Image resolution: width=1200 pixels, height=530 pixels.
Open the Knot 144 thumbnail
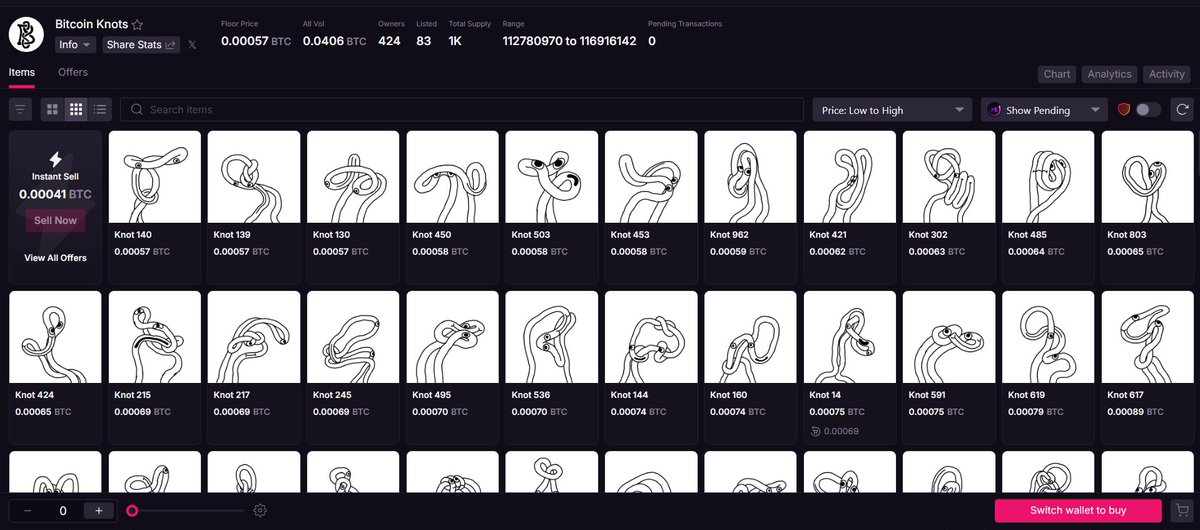coord(651,337)
